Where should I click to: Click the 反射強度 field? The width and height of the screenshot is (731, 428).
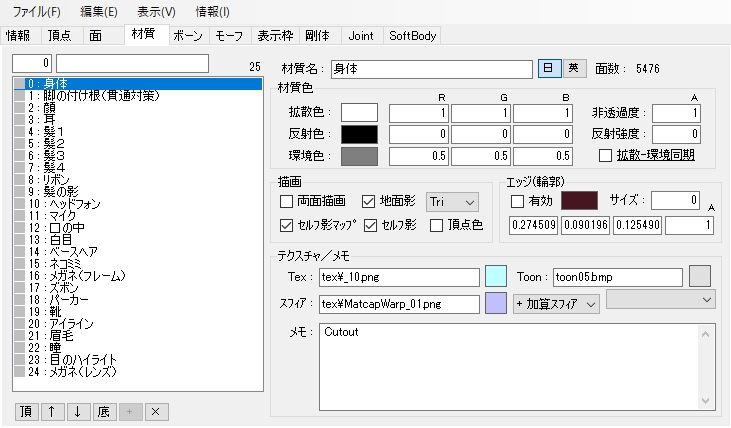(x=676, y=134)
